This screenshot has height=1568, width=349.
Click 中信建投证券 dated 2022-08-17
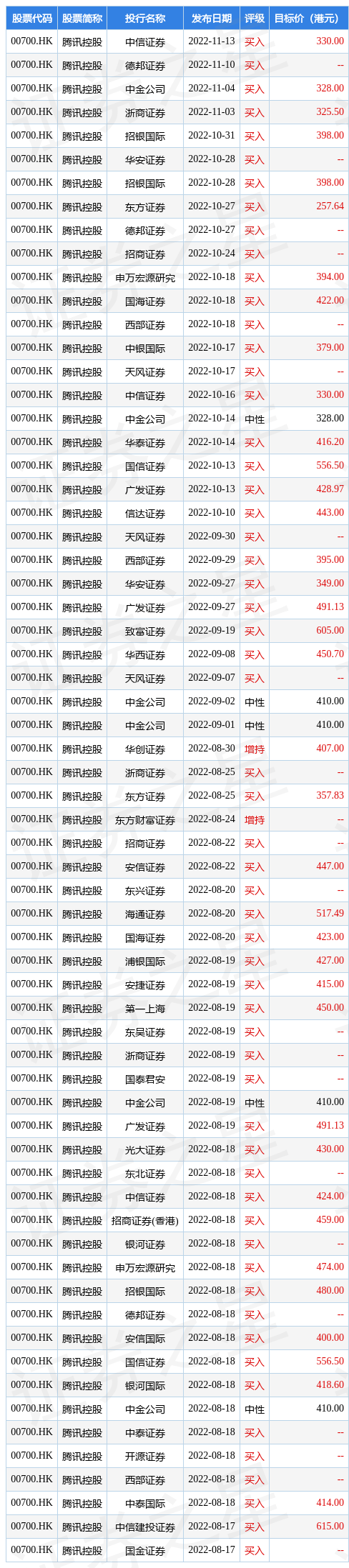145,1527
